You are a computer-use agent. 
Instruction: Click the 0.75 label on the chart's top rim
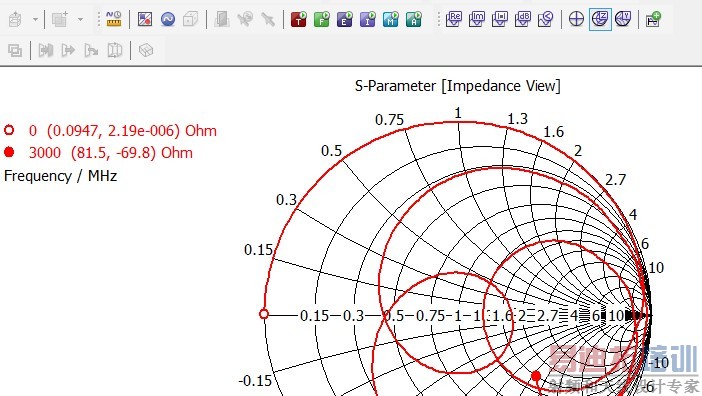pos(389,120)
